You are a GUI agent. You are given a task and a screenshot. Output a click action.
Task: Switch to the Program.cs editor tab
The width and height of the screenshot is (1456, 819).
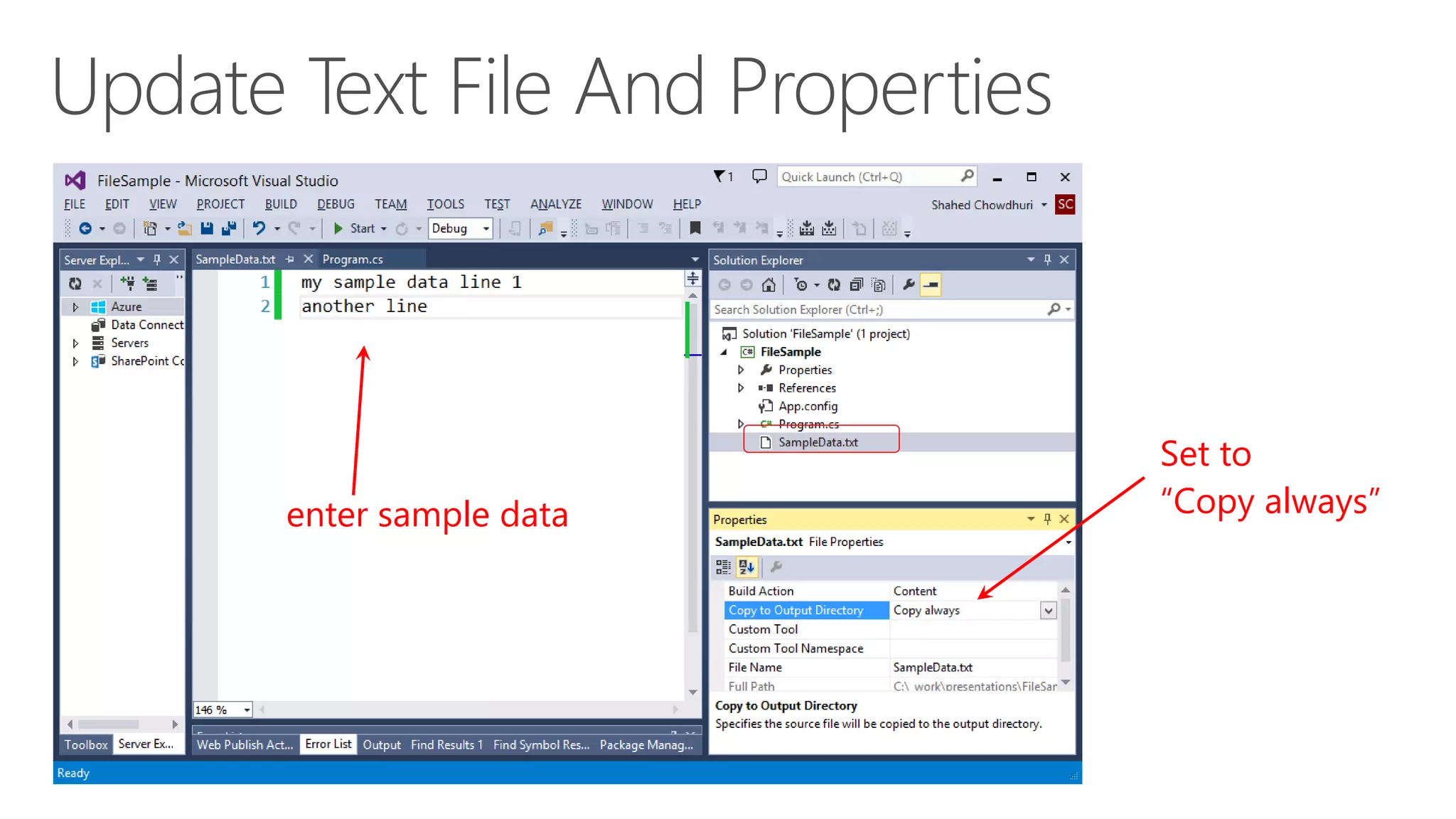click(353, 259)
